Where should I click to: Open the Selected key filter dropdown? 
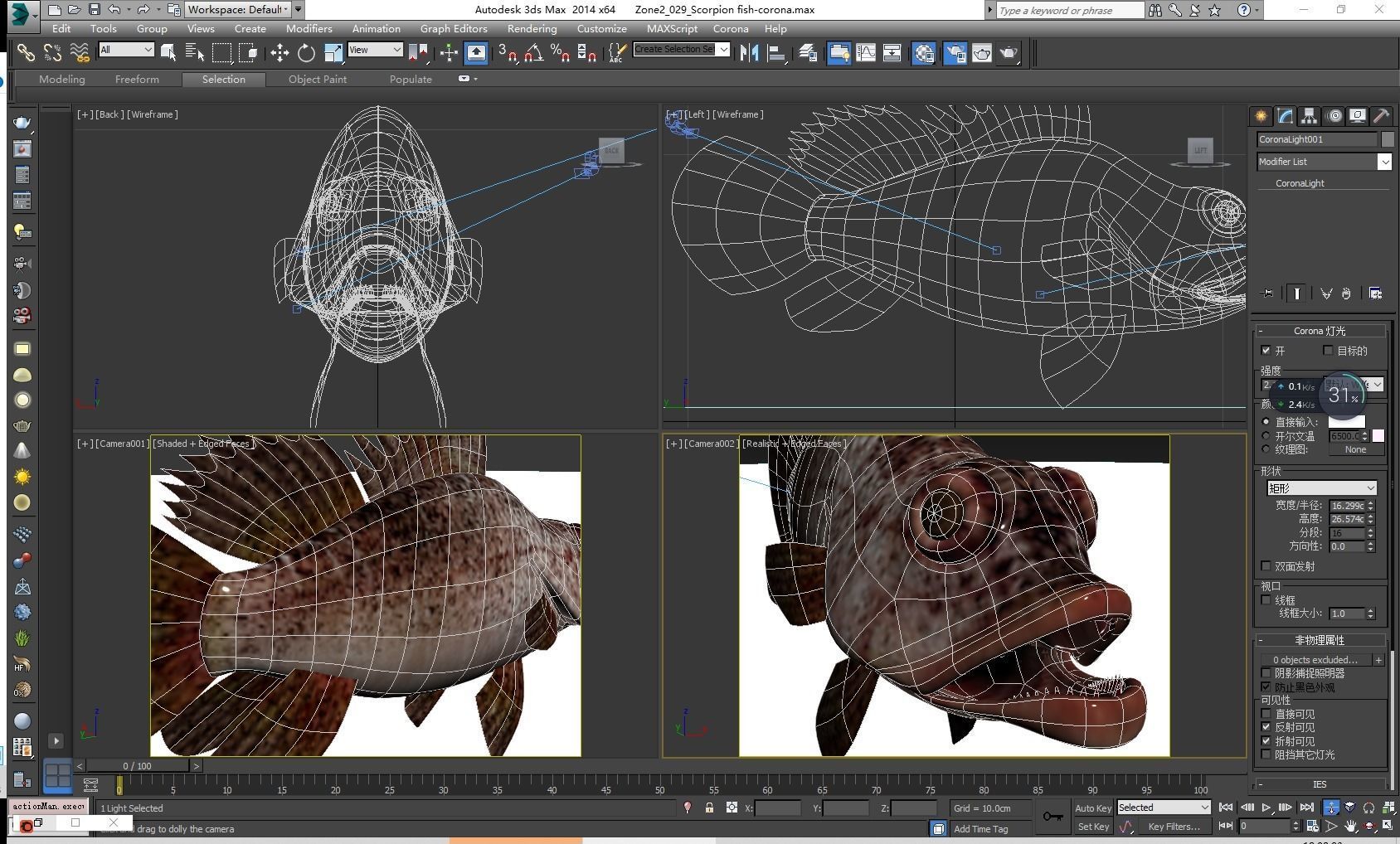click(1164, 808)
